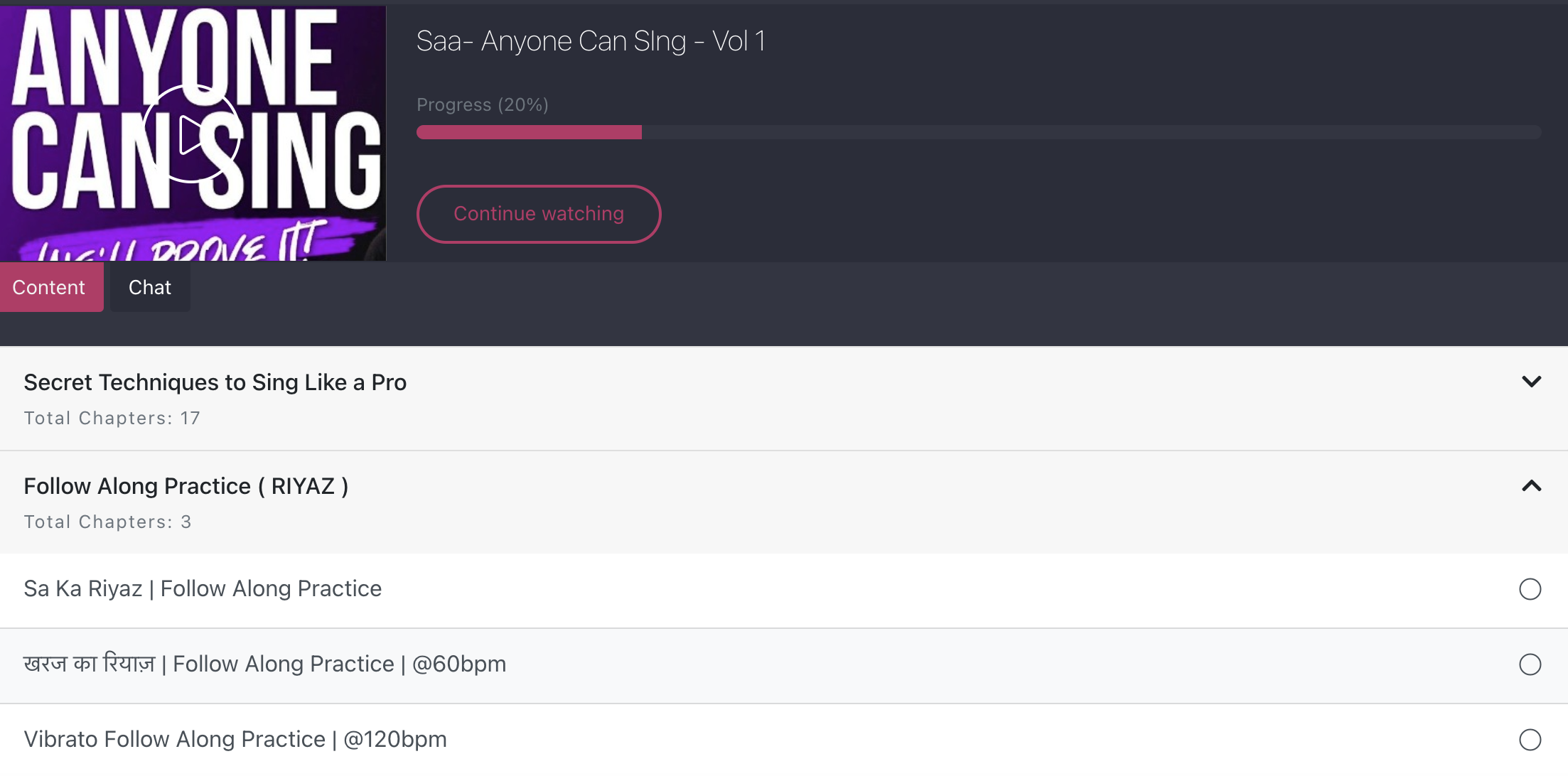Viewport: 1568px width, 776px height.
Task: Expand Secret Techniques chevron down arrow
Action: pos(1531,382)
